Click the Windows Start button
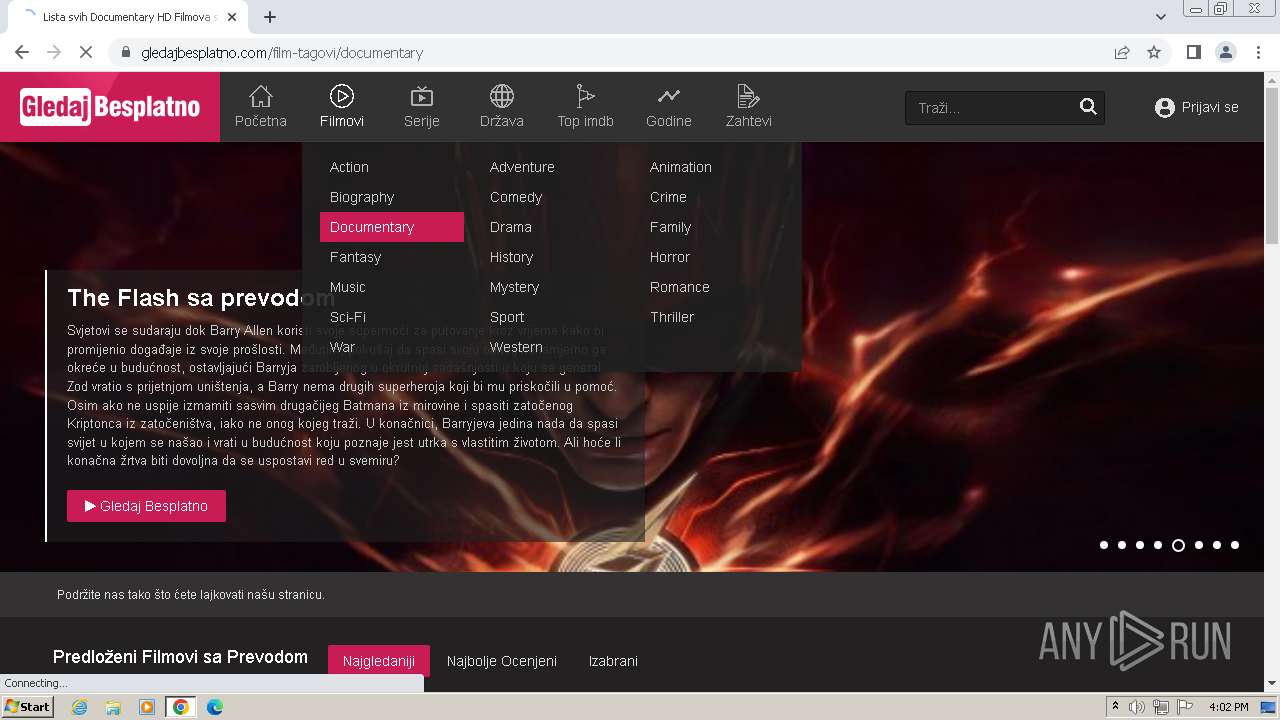This screenshot has width=1280, height=720. (x=28, y=707)
